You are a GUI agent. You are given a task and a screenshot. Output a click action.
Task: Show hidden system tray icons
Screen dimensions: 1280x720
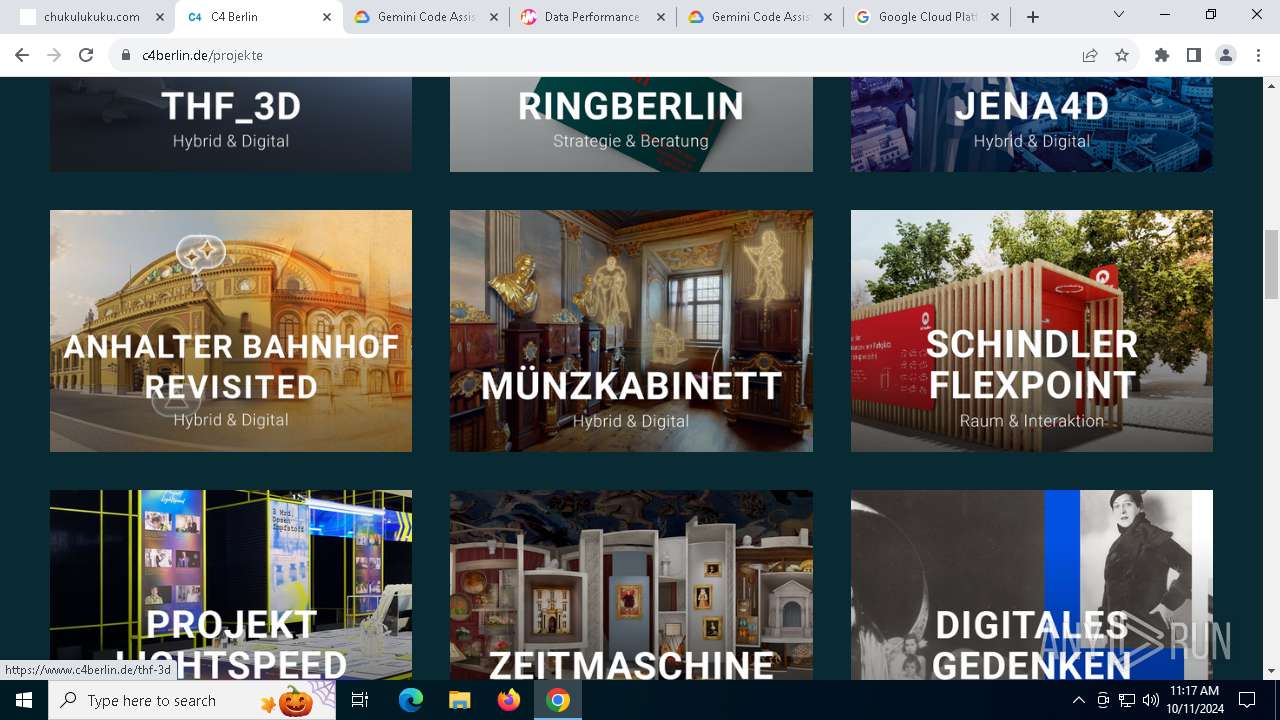1078,700
